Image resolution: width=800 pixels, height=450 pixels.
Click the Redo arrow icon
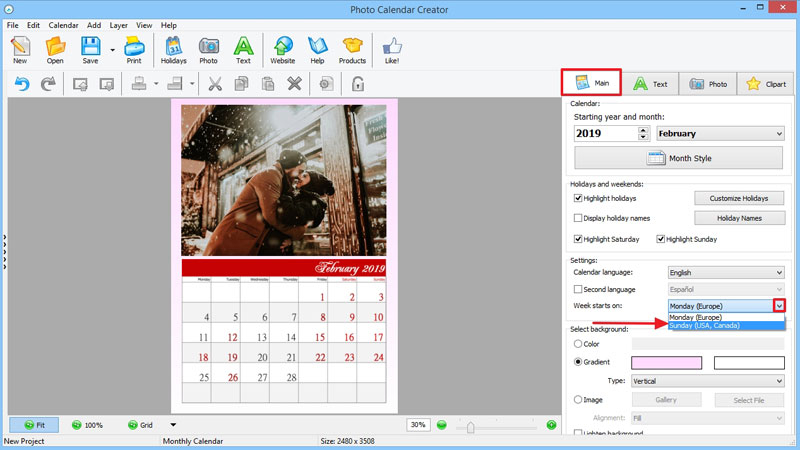click(x=48, y=84)
